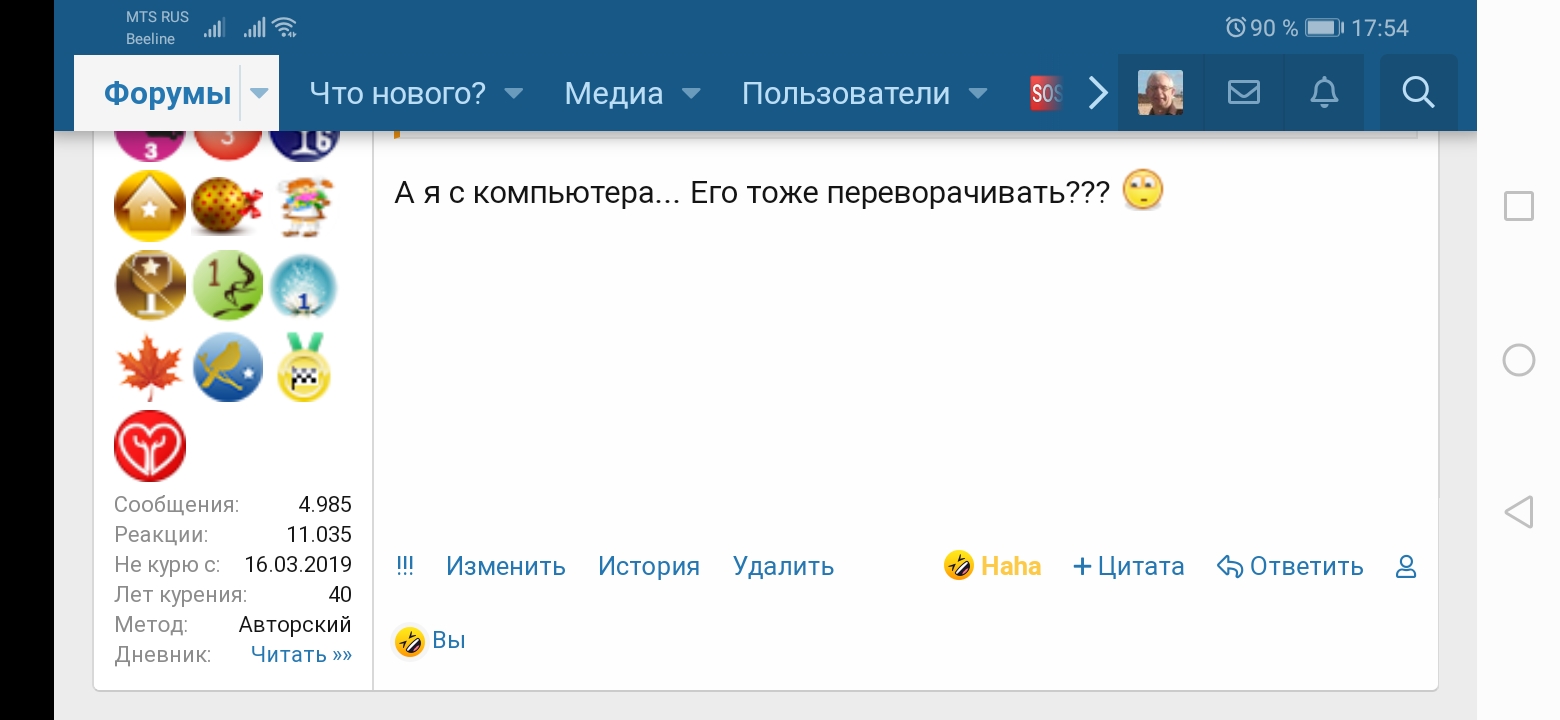Image resolution: width=1560 pixels, height=720 pixels.
Task: Expand the Форумы dropdown arrow
Action: (x=259, y=93)
